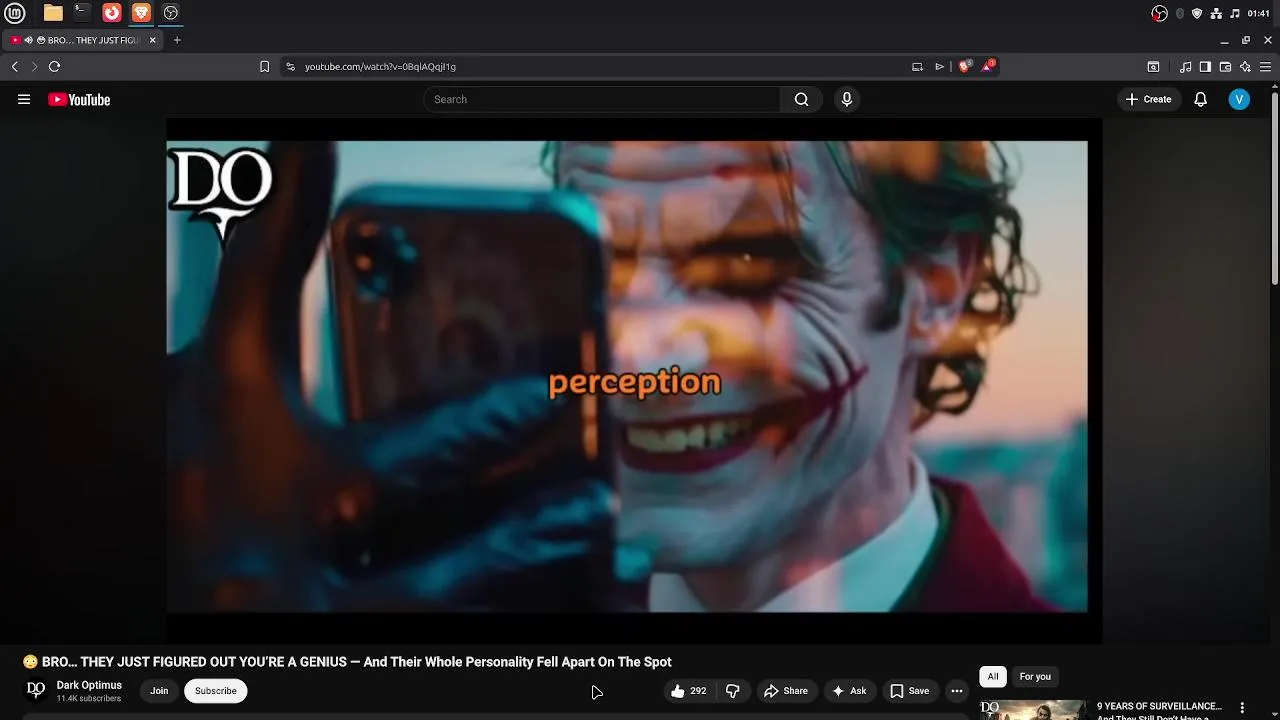Select the For you filter chip

[x=1035, y=677]
